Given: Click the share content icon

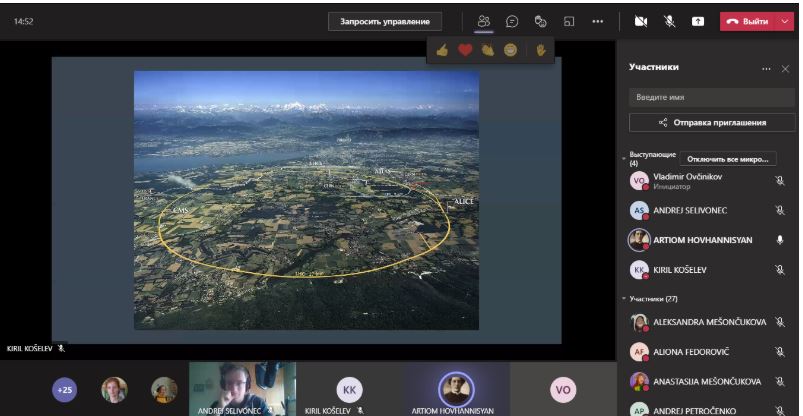Looking at the screenshot, I should pos(698,22).
